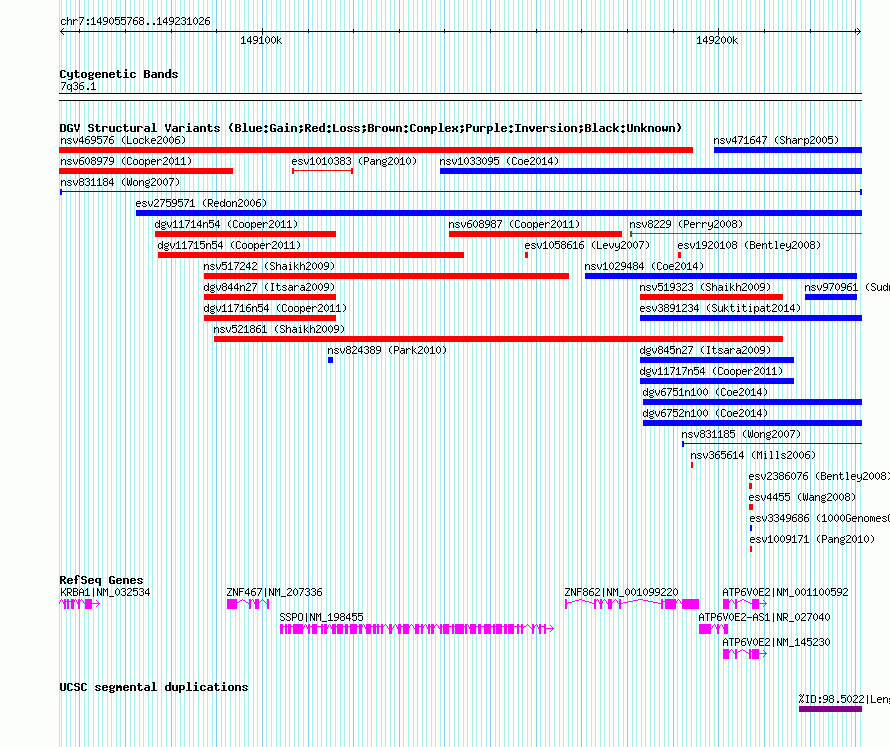This screenshot has width=890, height=747.
Task: Select the esv1009171 (Pang2010) variant
Action: [x=751, y=549]
